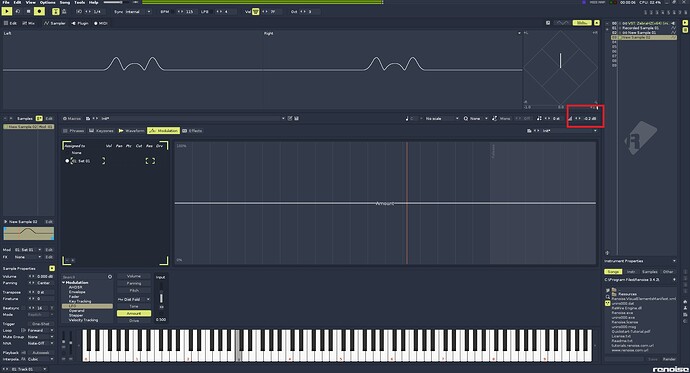Open the File menu
This screenshot has width=690, height=373.
pyautogui.click(x=6, y=2)
